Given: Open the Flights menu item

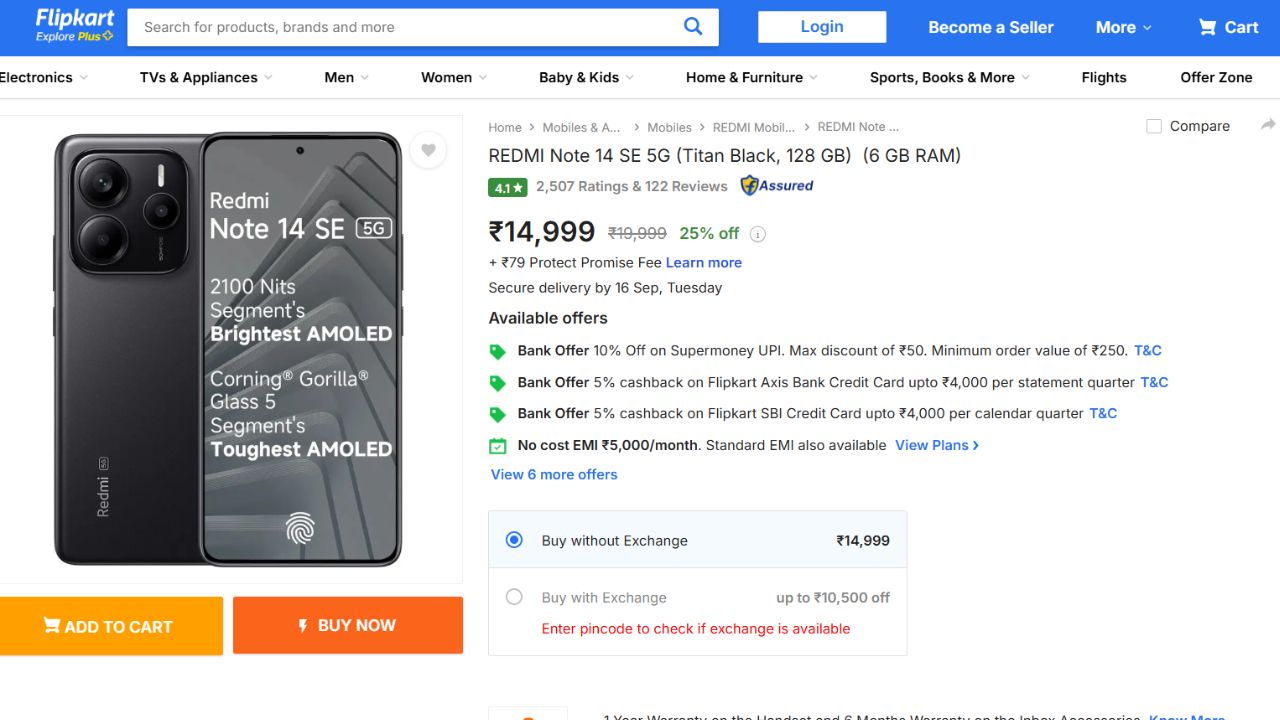Looking at the screenshot, I should click(1104, 77).
